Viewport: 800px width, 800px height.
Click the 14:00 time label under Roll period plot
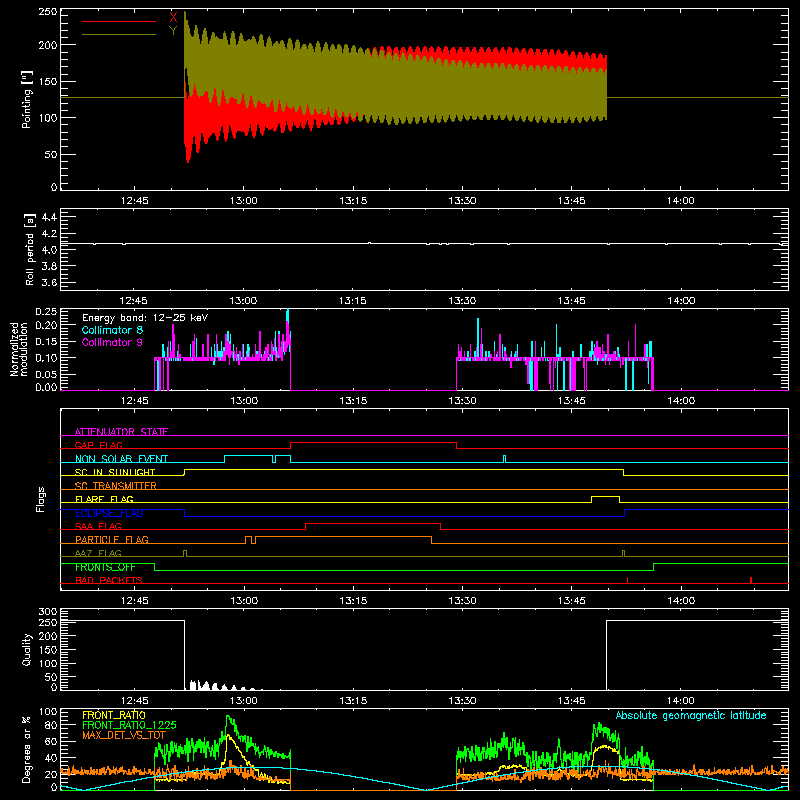tap(681, 301)
